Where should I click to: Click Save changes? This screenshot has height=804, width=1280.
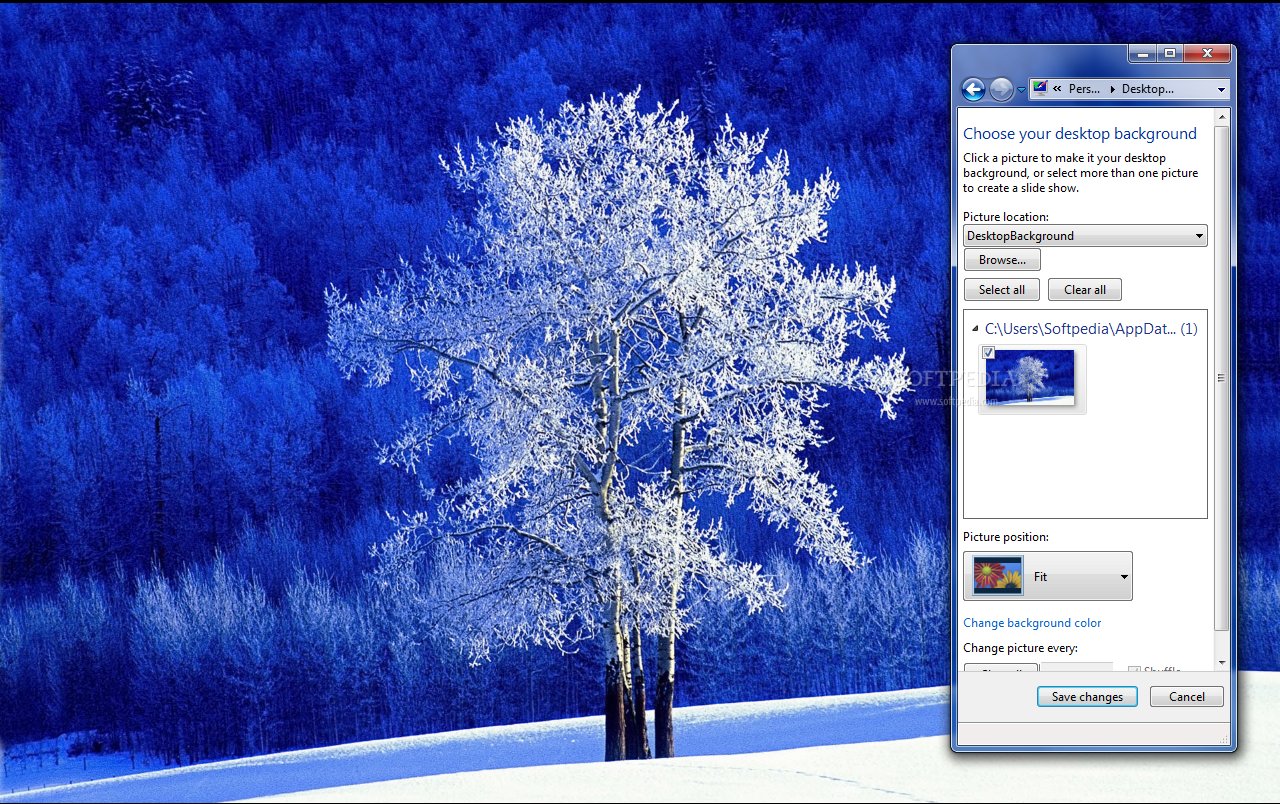pos(1087,697)
